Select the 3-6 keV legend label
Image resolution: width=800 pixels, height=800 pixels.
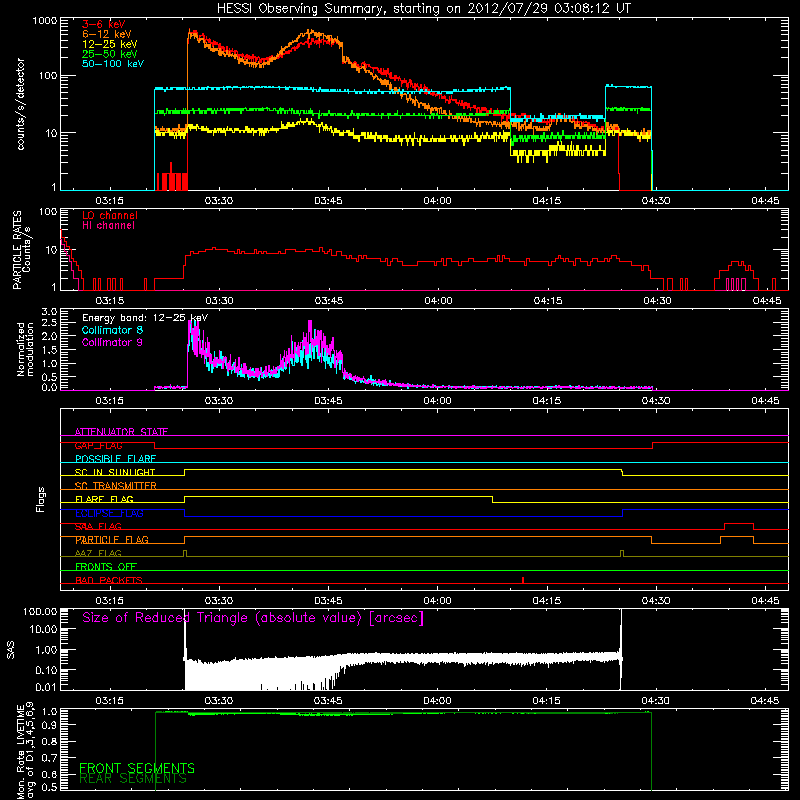pyautogui.click(x=104, y=24)
